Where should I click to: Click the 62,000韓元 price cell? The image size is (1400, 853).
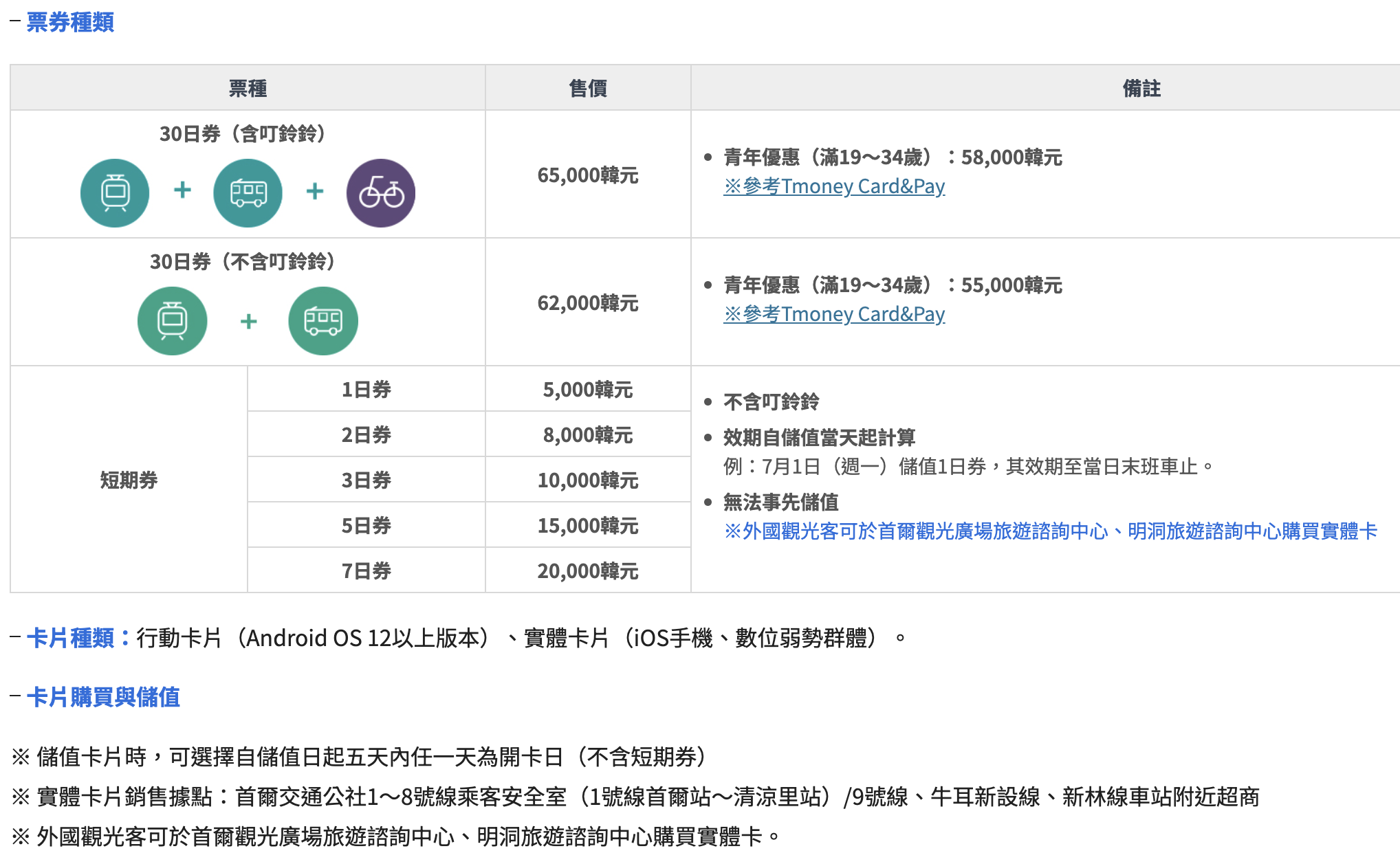pyautogui.click(x=588, y=303)
